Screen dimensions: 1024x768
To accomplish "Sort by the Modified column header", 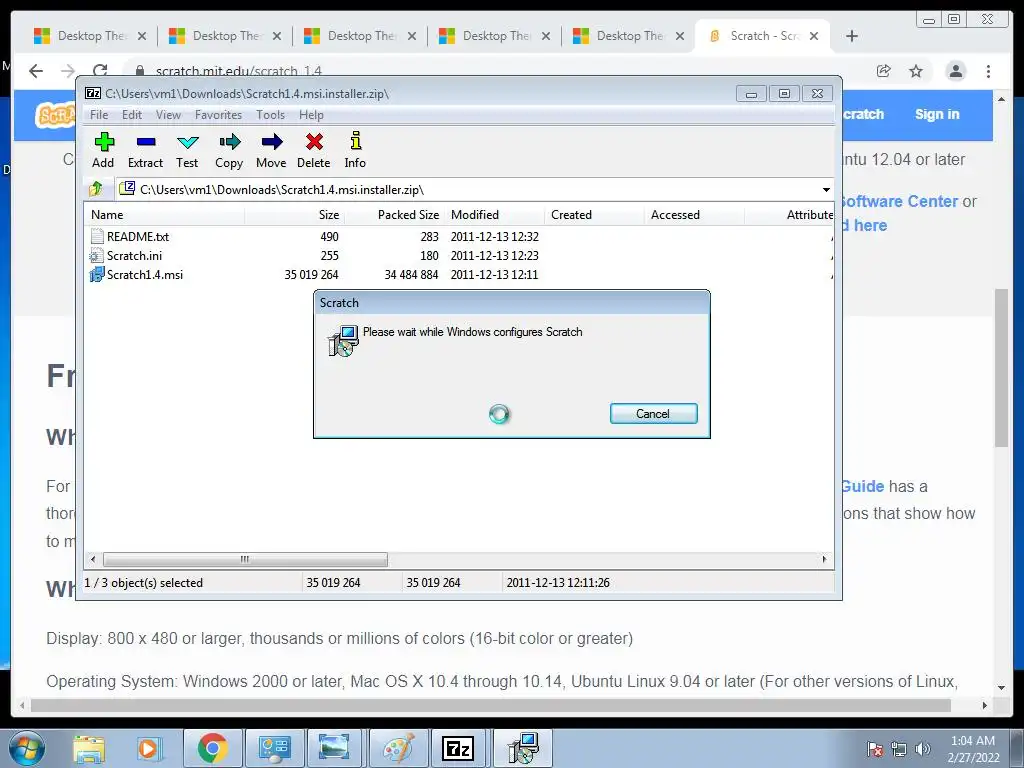I will 494,215.
